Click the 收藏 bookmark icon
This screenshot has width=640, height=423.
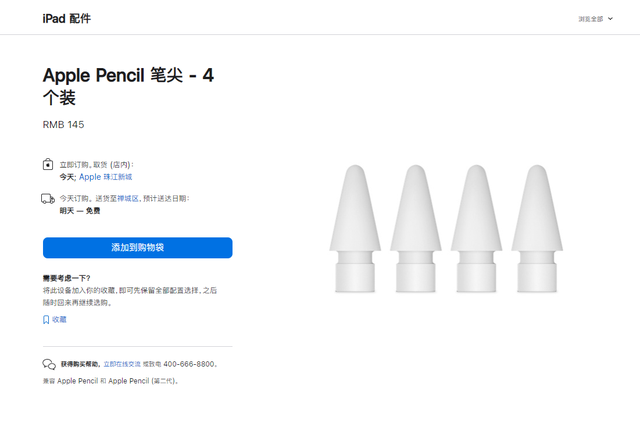tap(46, 320)
